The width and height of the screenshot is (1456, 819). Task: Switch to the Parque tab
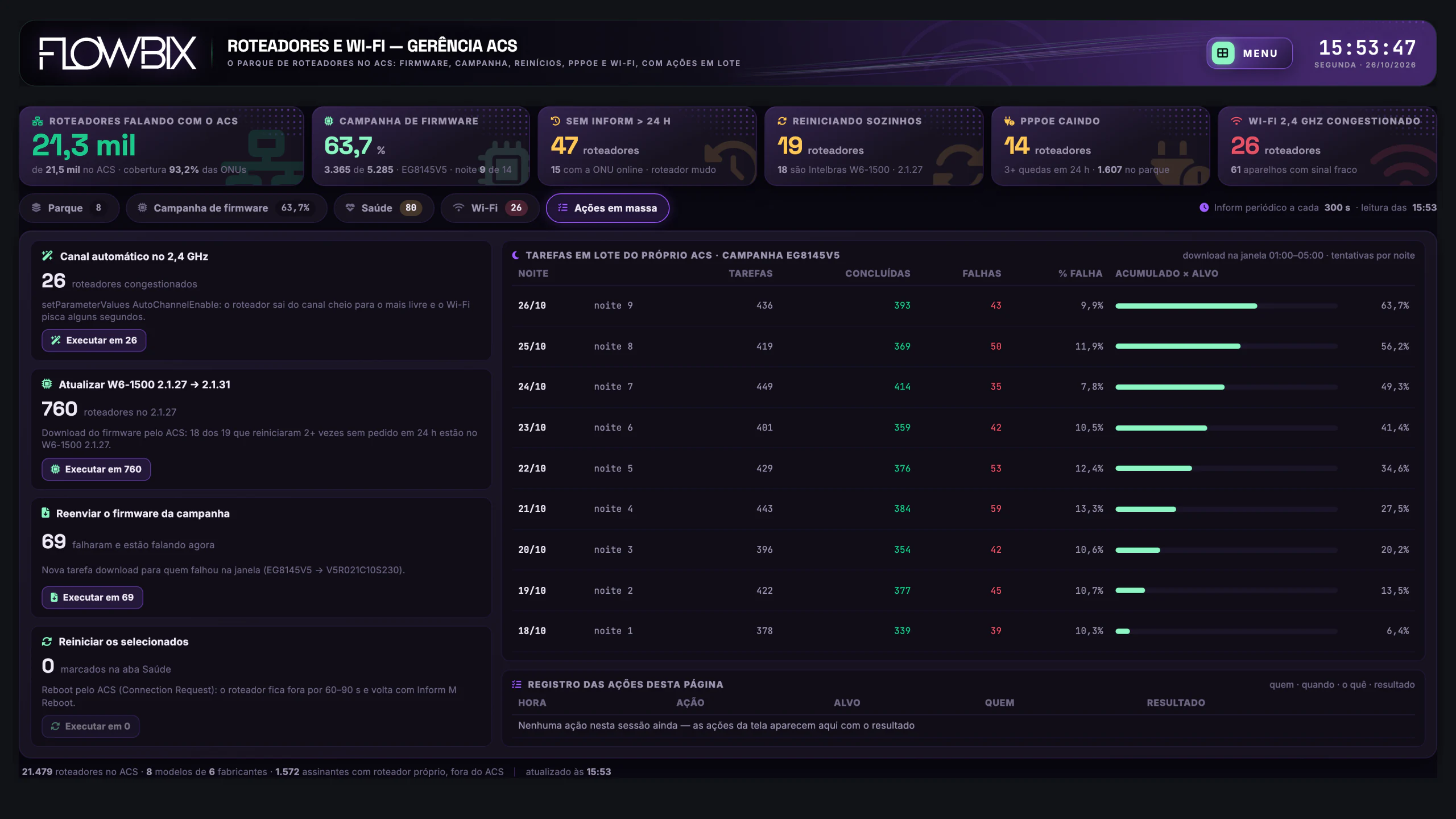tap(69, 208)
